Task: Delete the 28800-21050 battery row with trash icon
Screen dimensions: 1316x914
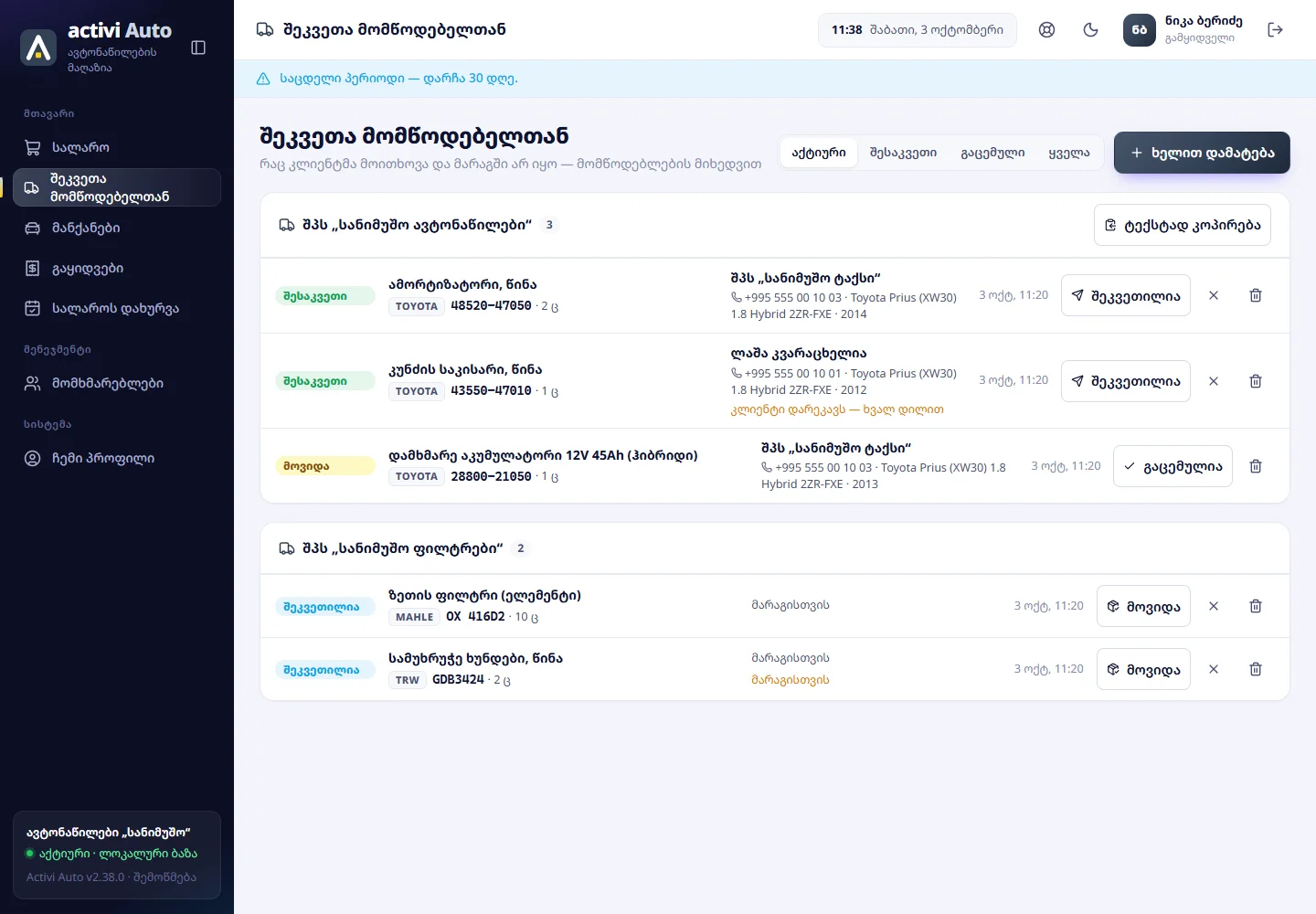Action: [1256, 466]
